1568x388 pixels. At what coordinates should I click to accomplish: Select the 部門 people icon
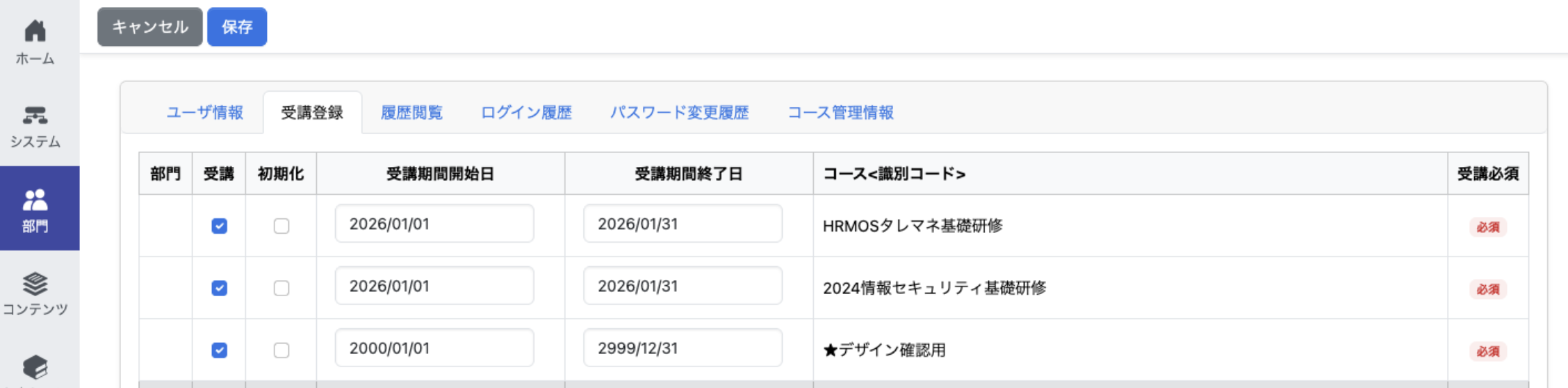pyautogui.click(x=35, y=200)
